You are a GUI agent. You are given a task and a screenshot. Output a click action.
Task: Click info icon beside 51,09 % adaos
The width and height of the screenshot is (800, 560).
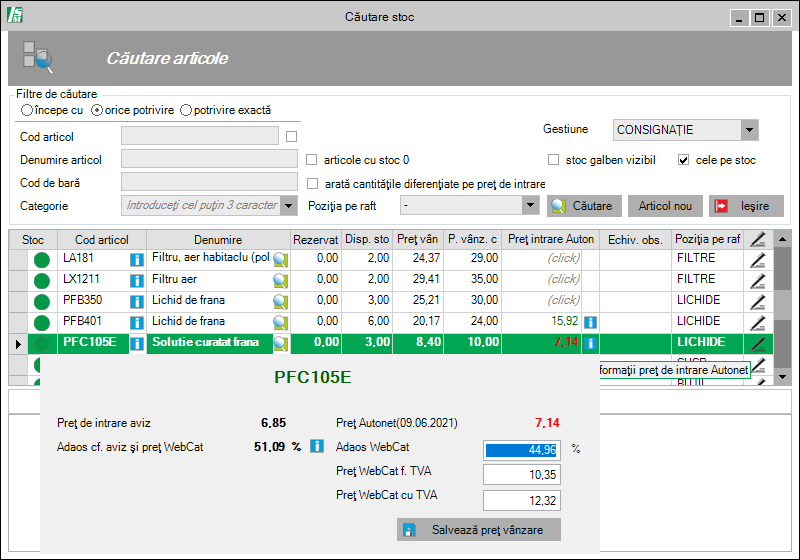[x=317, y=446]
